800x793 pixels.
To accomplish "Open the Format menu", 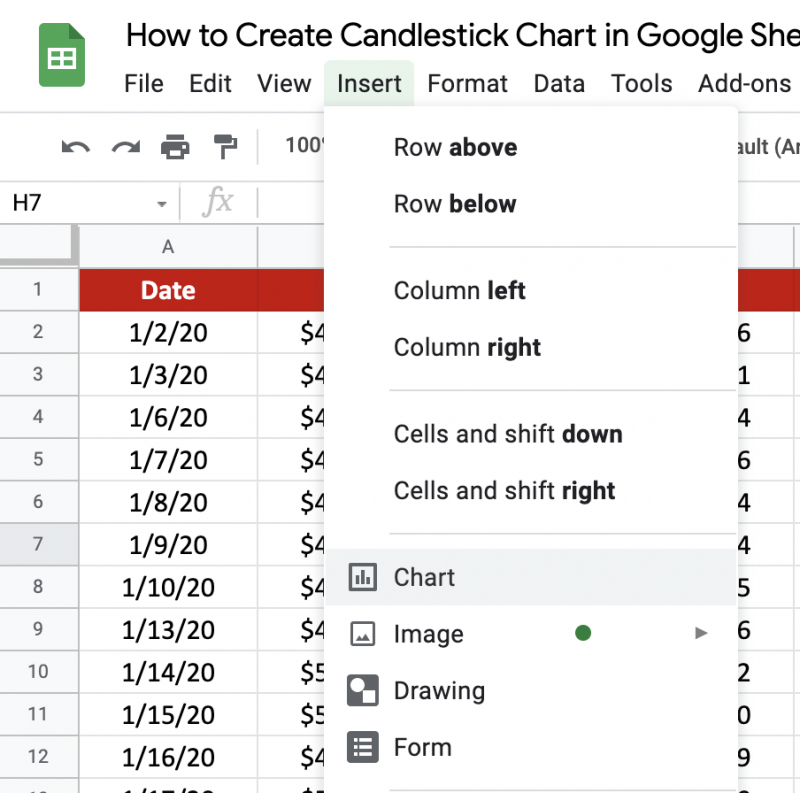I will pos(467,84).
